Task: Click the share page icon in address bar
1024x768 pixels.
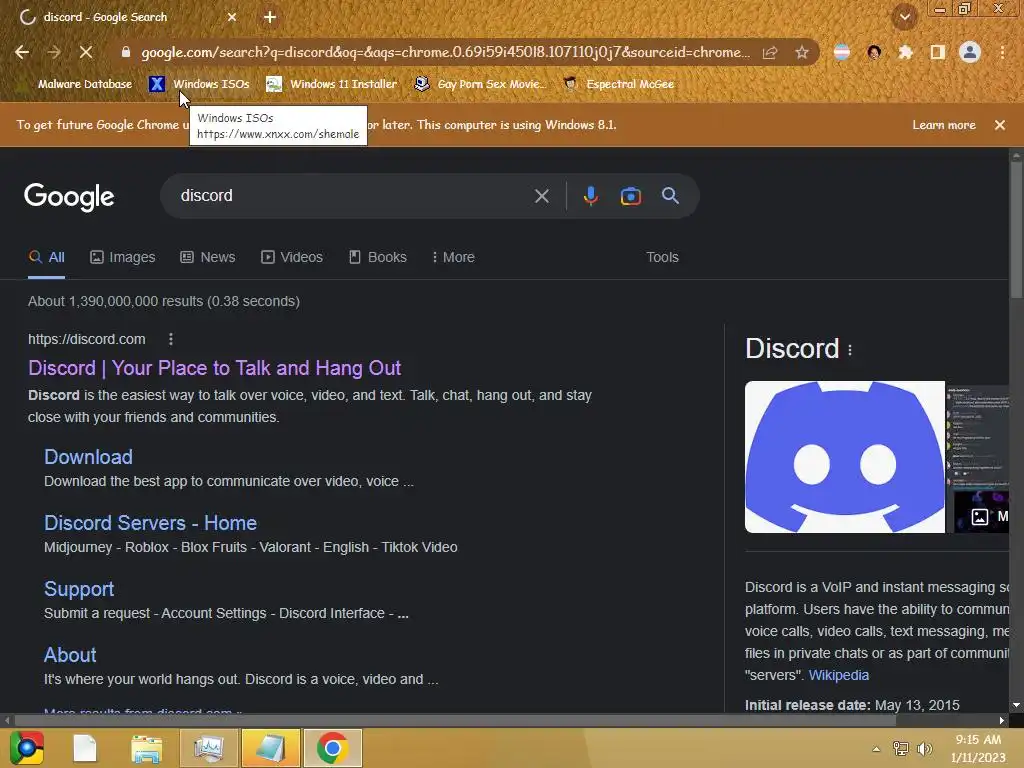Action: click(770, 52)
